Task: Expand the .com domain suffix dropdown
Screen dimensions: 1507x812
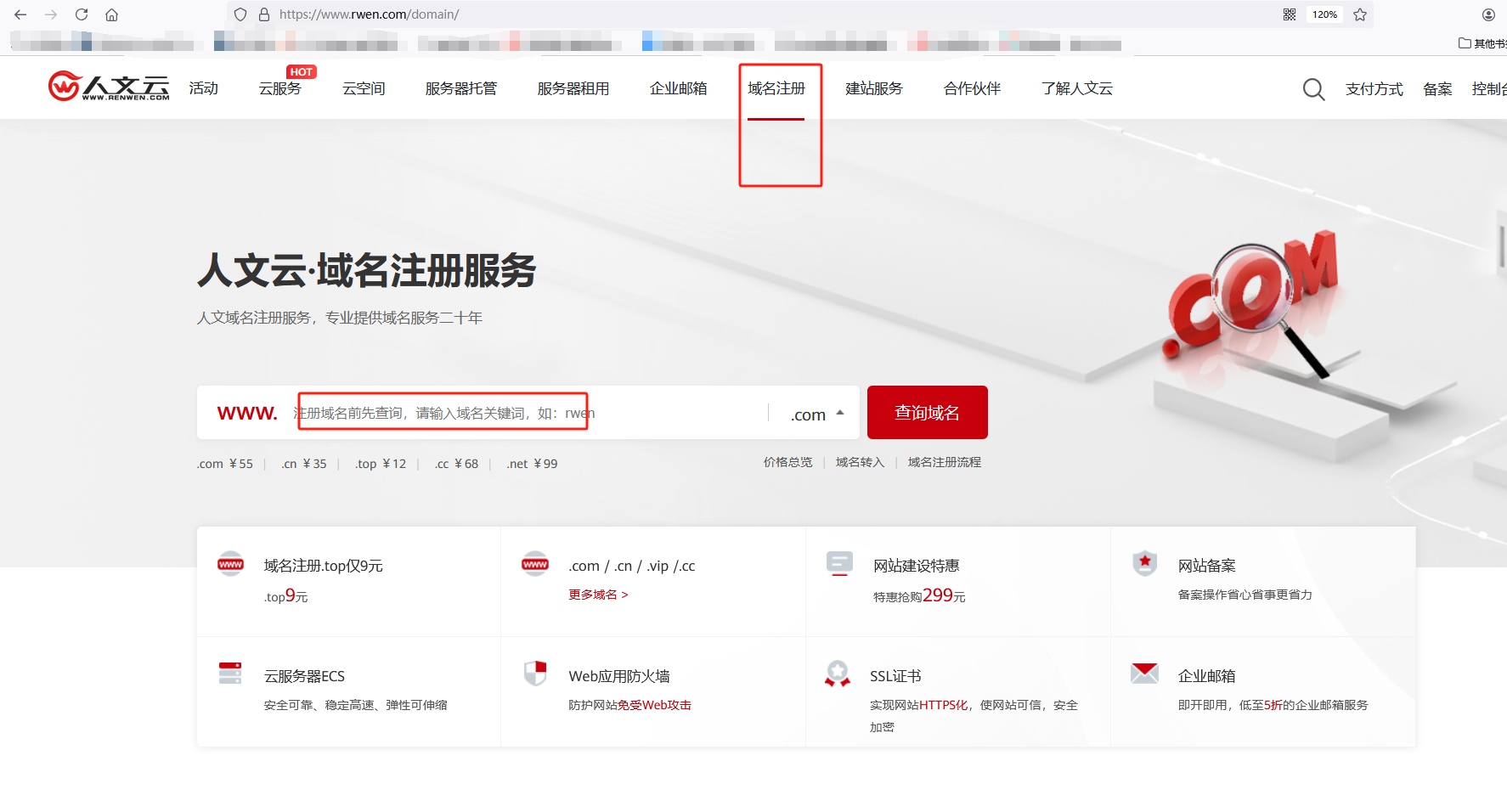Action: (817, 414)
